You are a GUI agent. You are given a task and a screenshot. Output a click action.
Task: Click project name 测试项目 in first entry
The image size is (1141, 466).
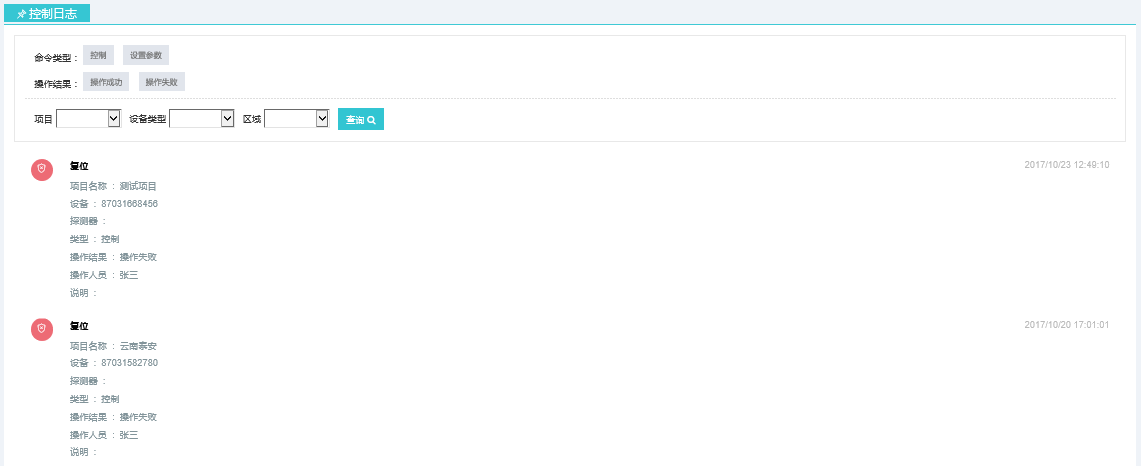point(138,186)
